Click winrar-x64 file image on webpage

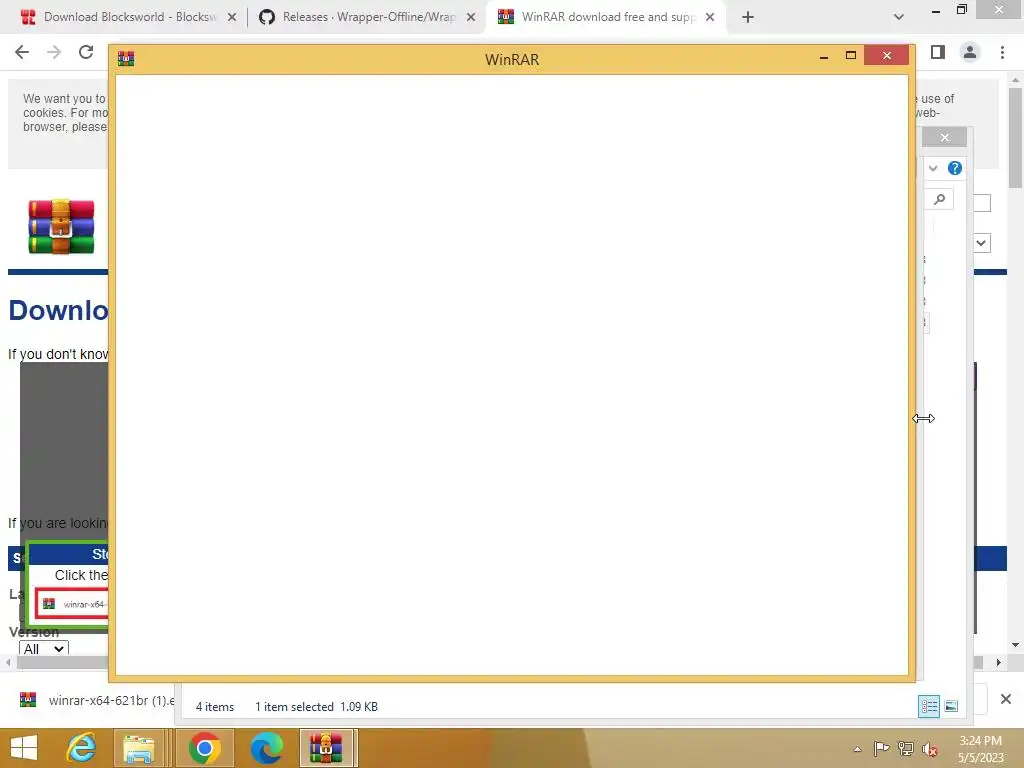pos(72,604)
